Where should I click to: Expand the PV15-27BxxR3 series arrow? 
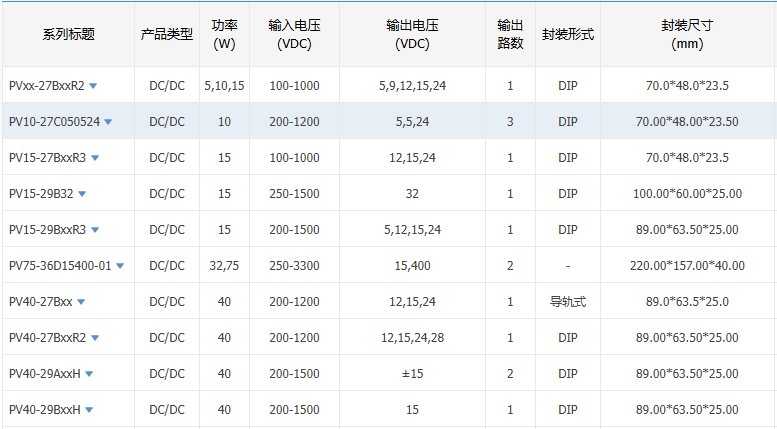95,158
